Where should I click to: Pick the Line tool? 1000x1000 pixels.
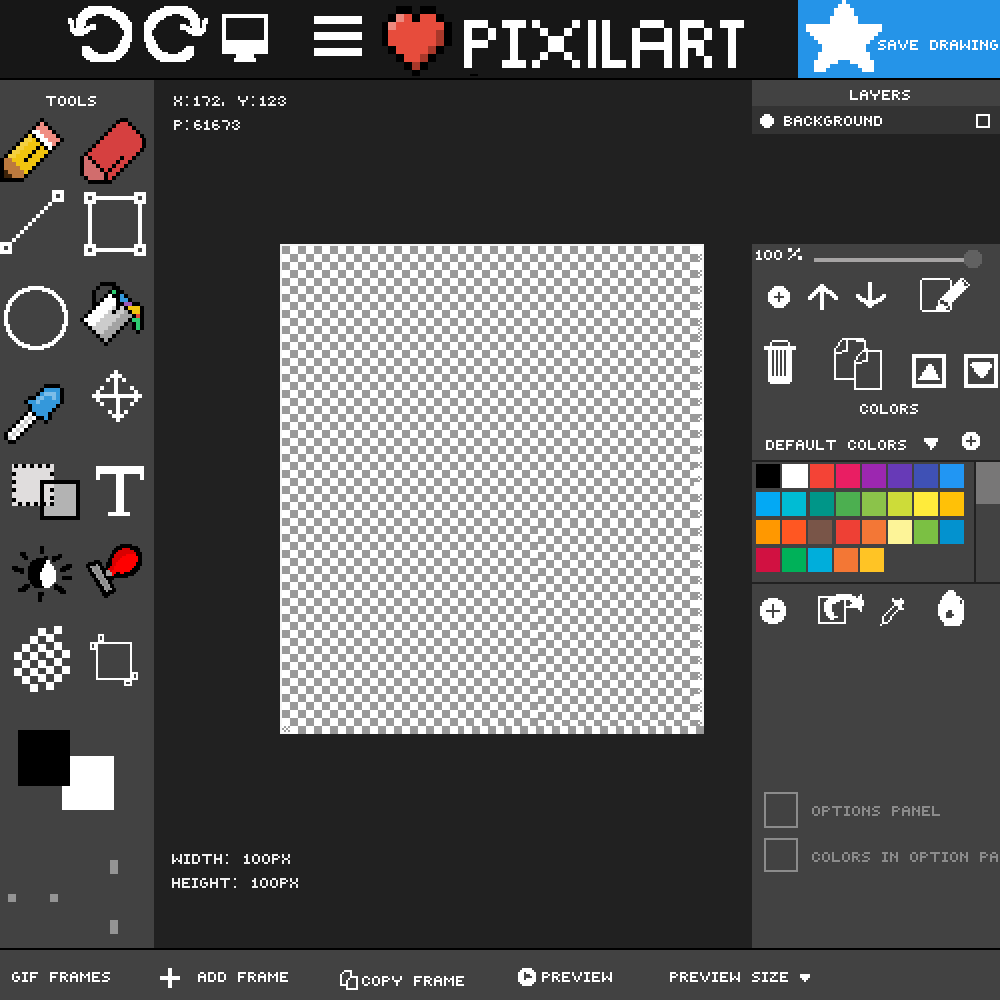coord(32,222)
